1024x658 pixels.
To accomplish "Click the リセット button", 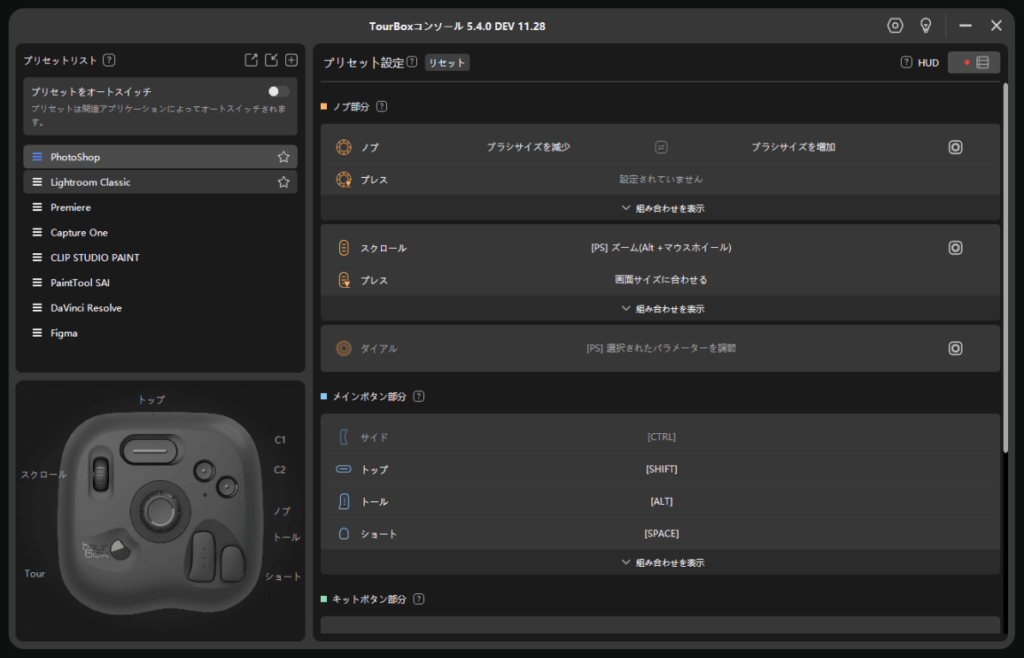I will (447, 63).
